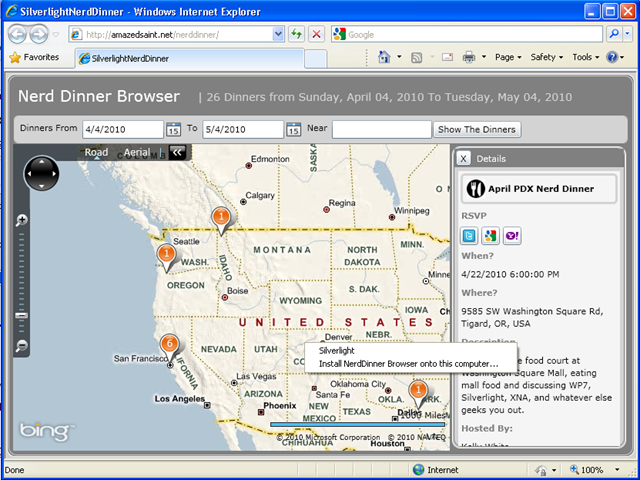The height and width of the screenshot is (480, 640).
Task: Open the Page dropdown menu
Action: coord(508,57)
